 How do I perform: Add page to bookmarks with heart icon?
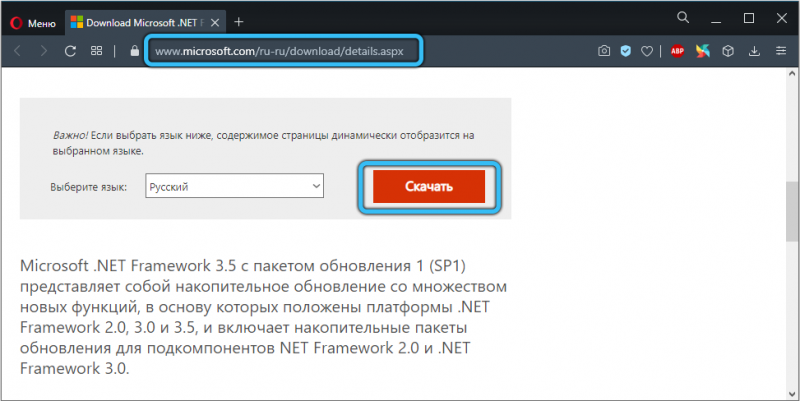(x=647, y=51)
